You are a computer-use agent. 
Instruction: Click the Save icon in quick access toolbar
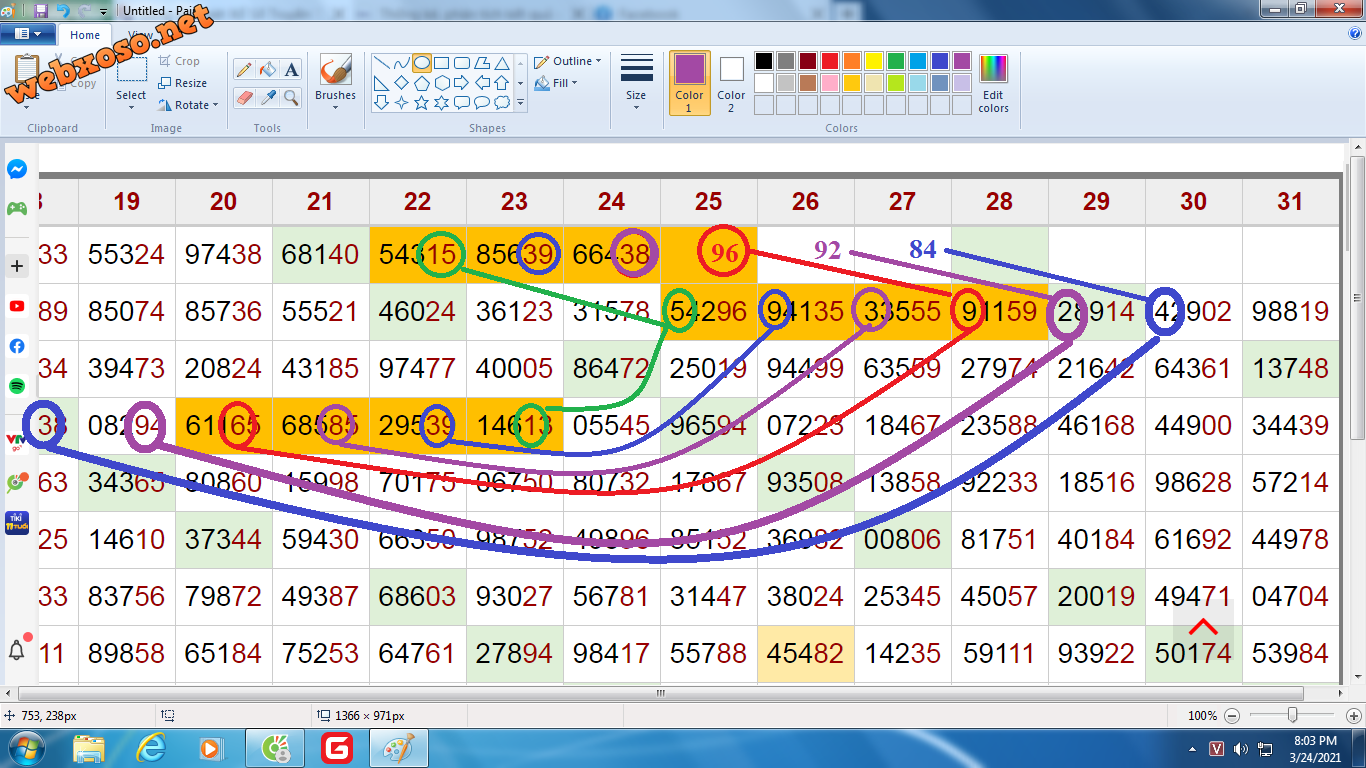40,10
